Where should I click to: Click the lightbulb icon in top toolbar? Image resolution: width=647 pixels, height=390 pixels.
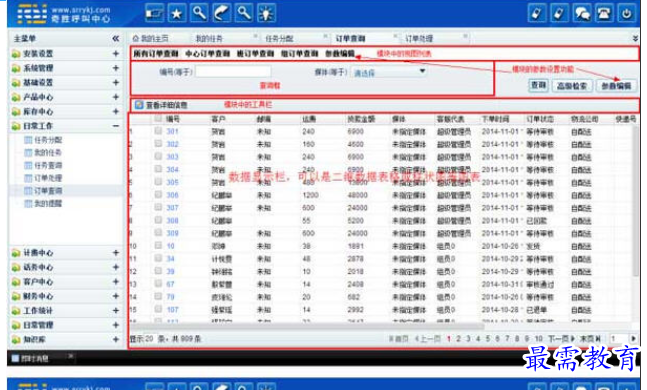(266, 14)
